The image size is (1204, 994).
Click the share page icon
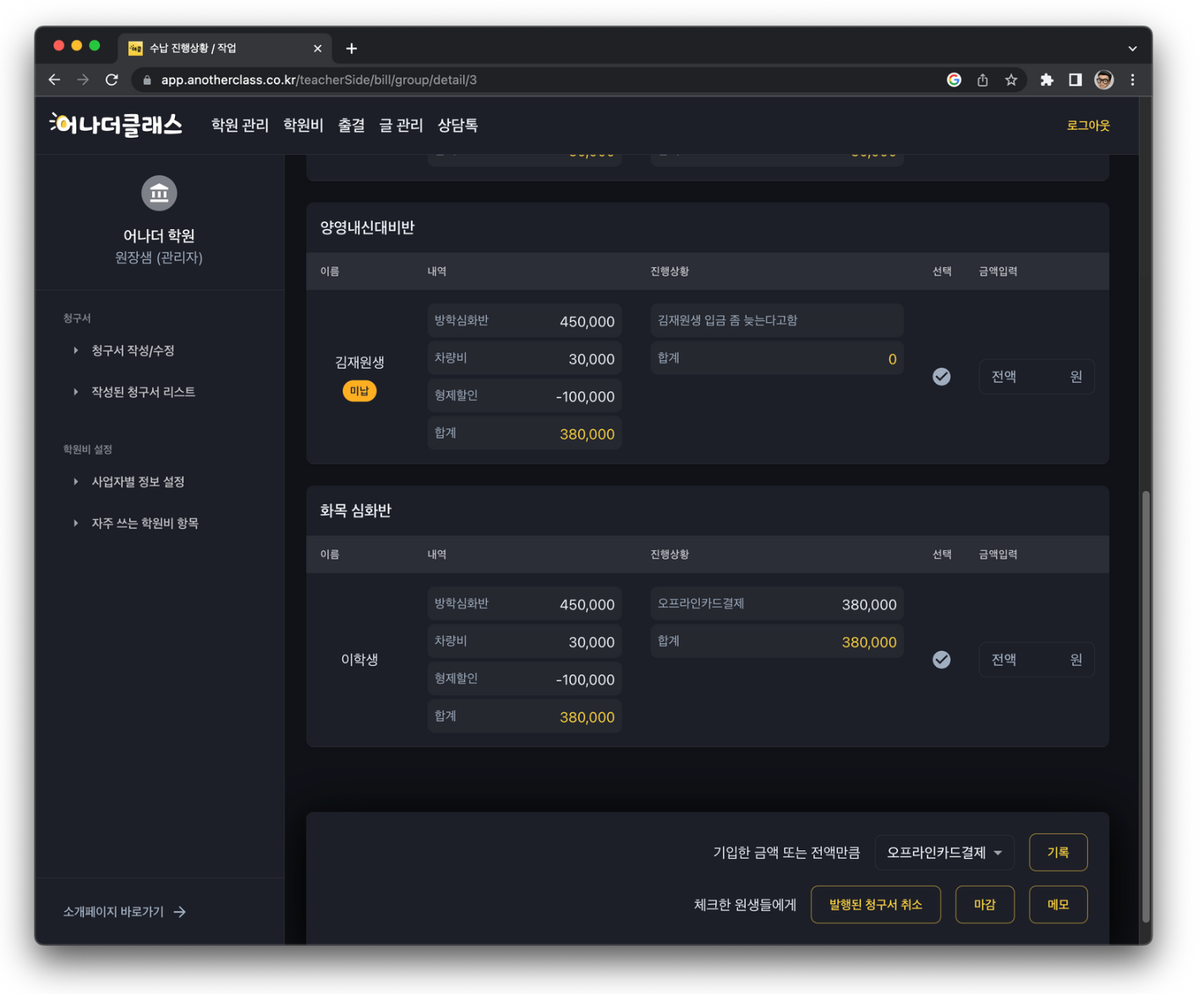pos(982,79)
